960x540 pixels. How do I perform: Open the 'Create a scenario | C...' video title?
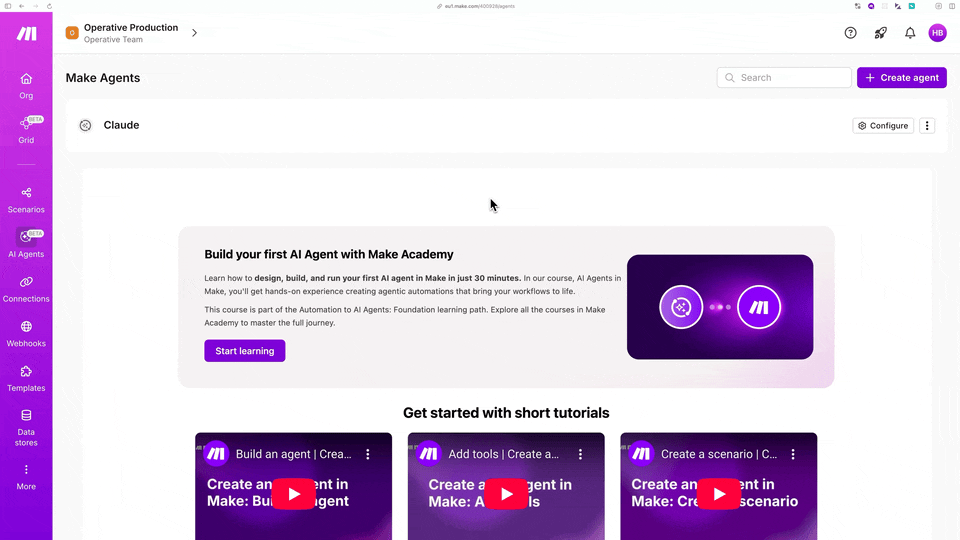coord(719,454)
